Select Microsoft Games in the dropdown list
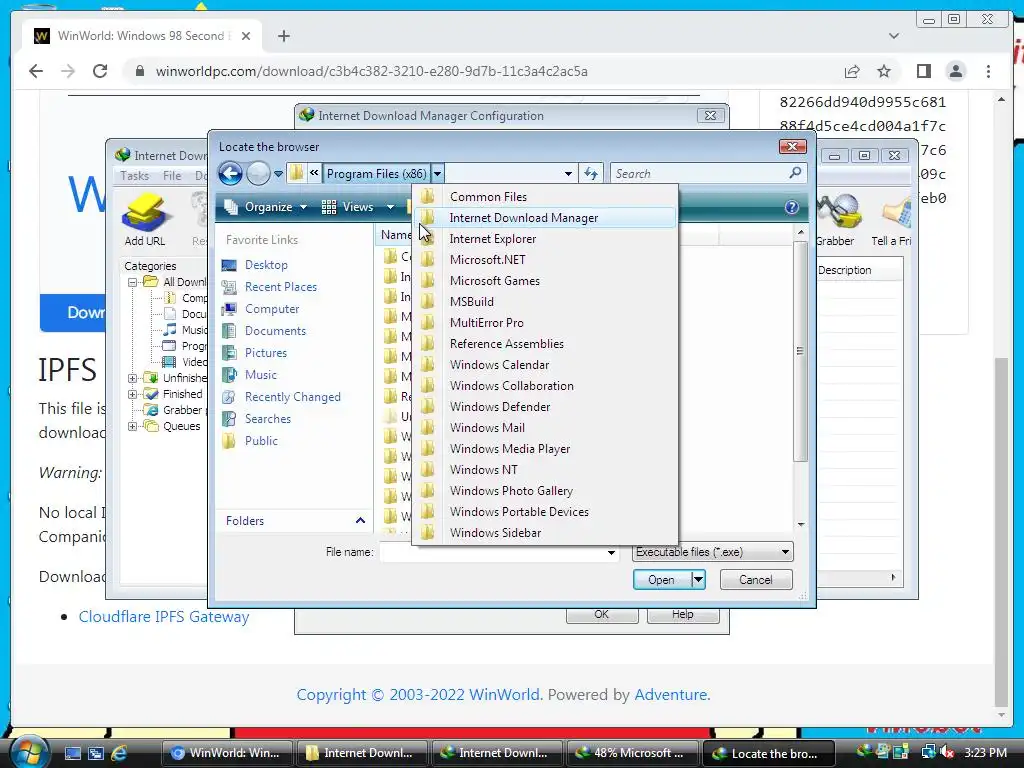The image size is (1024, 768). coord(545,281)
